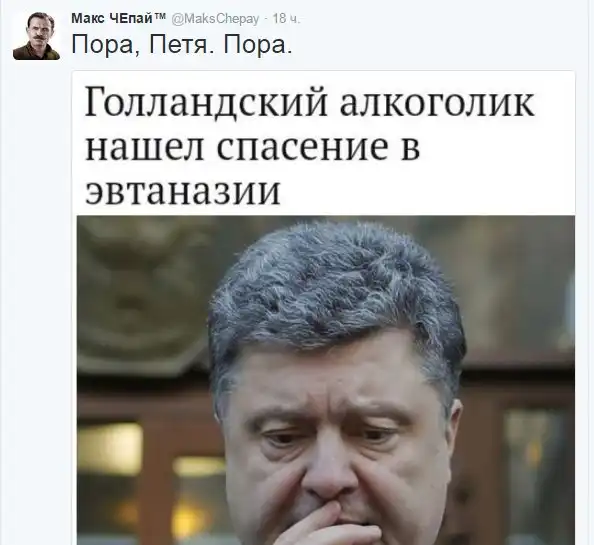The image size is (594, 545).
Task: Click the headline word "алкоголик"
Action: tap(437, 102)
